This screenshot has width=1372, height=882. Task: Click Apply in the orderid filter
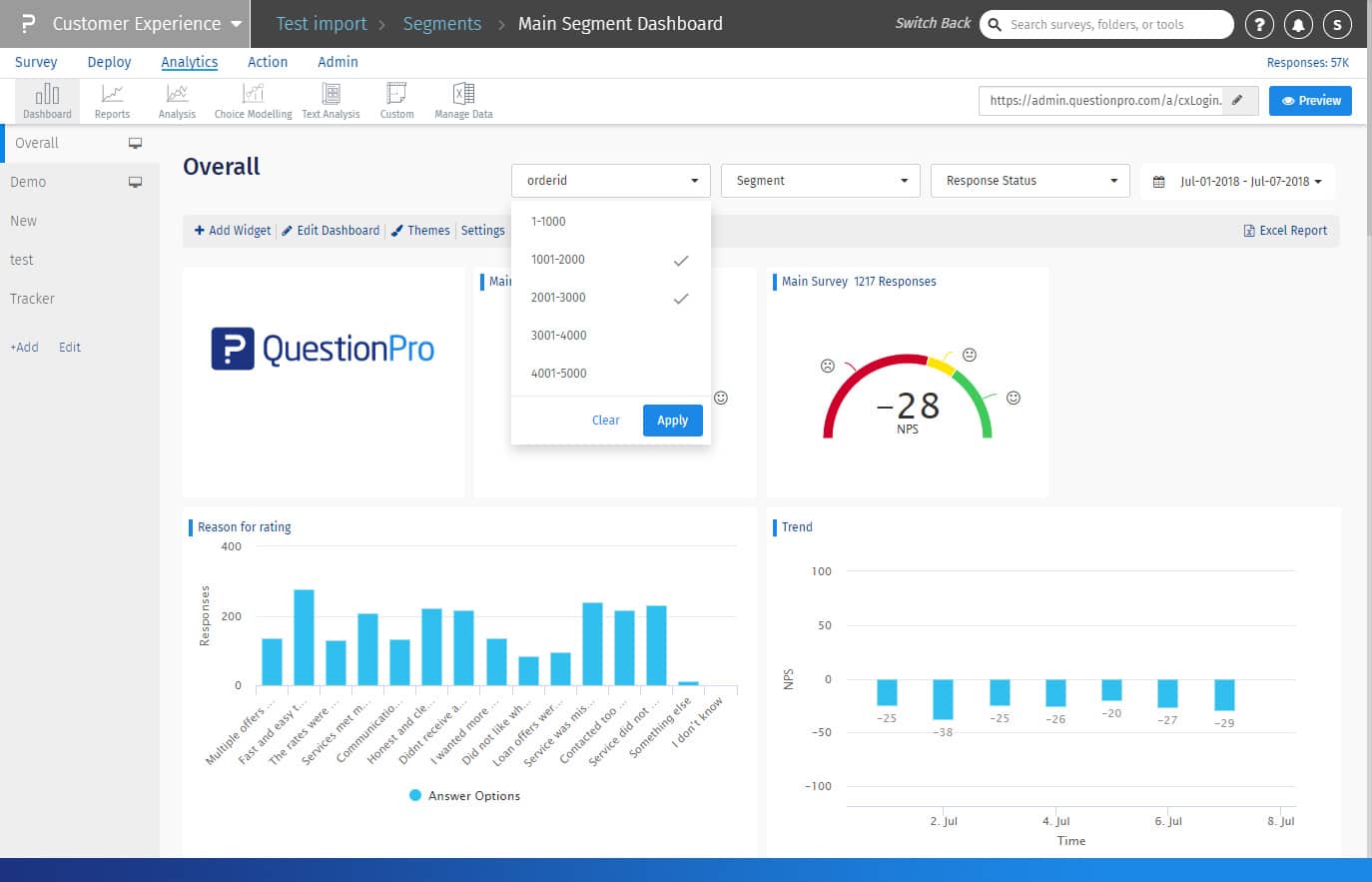(672, 421)
